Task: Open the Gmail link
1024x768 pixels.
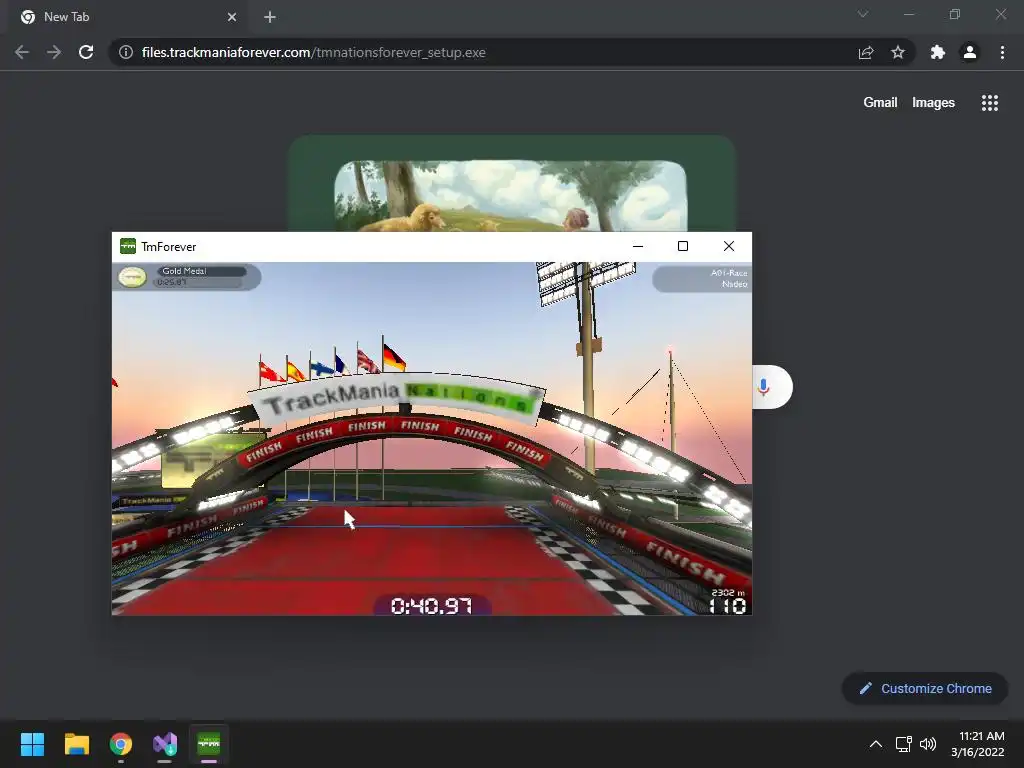Action: pyautogui.click(x=880, y=103)
